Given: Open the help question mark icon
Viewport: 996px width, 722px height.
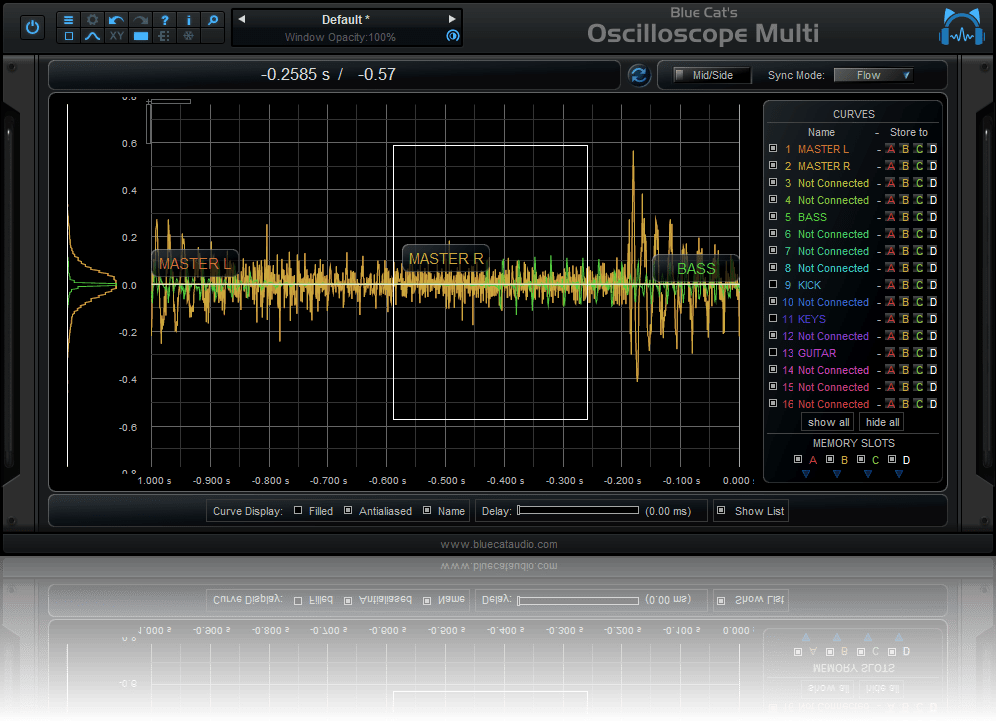Looking at the screenshot, I should click(x=165, y=21).
